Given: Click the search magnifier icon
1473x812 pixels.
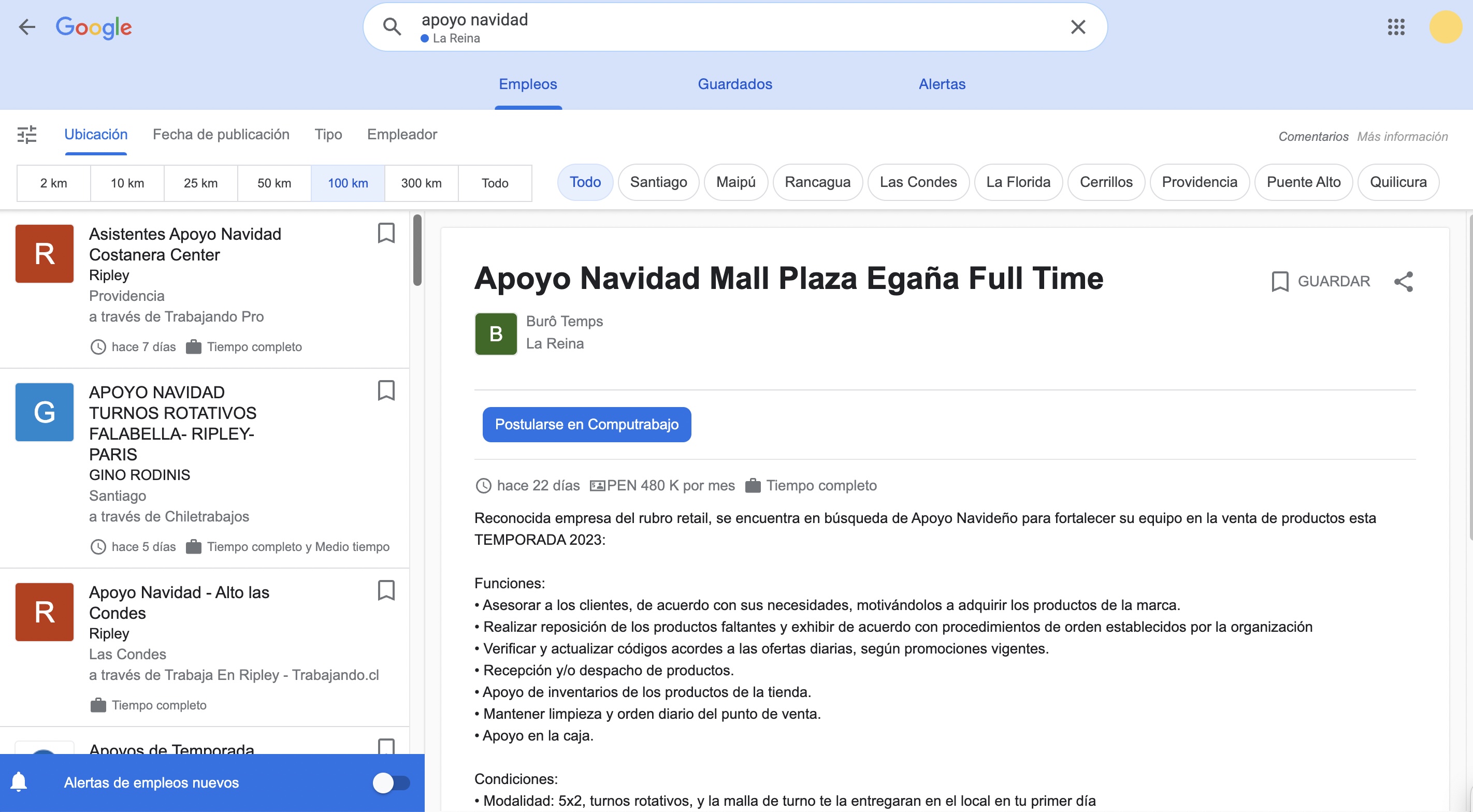Looking at the screenshot, I should (392, 27).
